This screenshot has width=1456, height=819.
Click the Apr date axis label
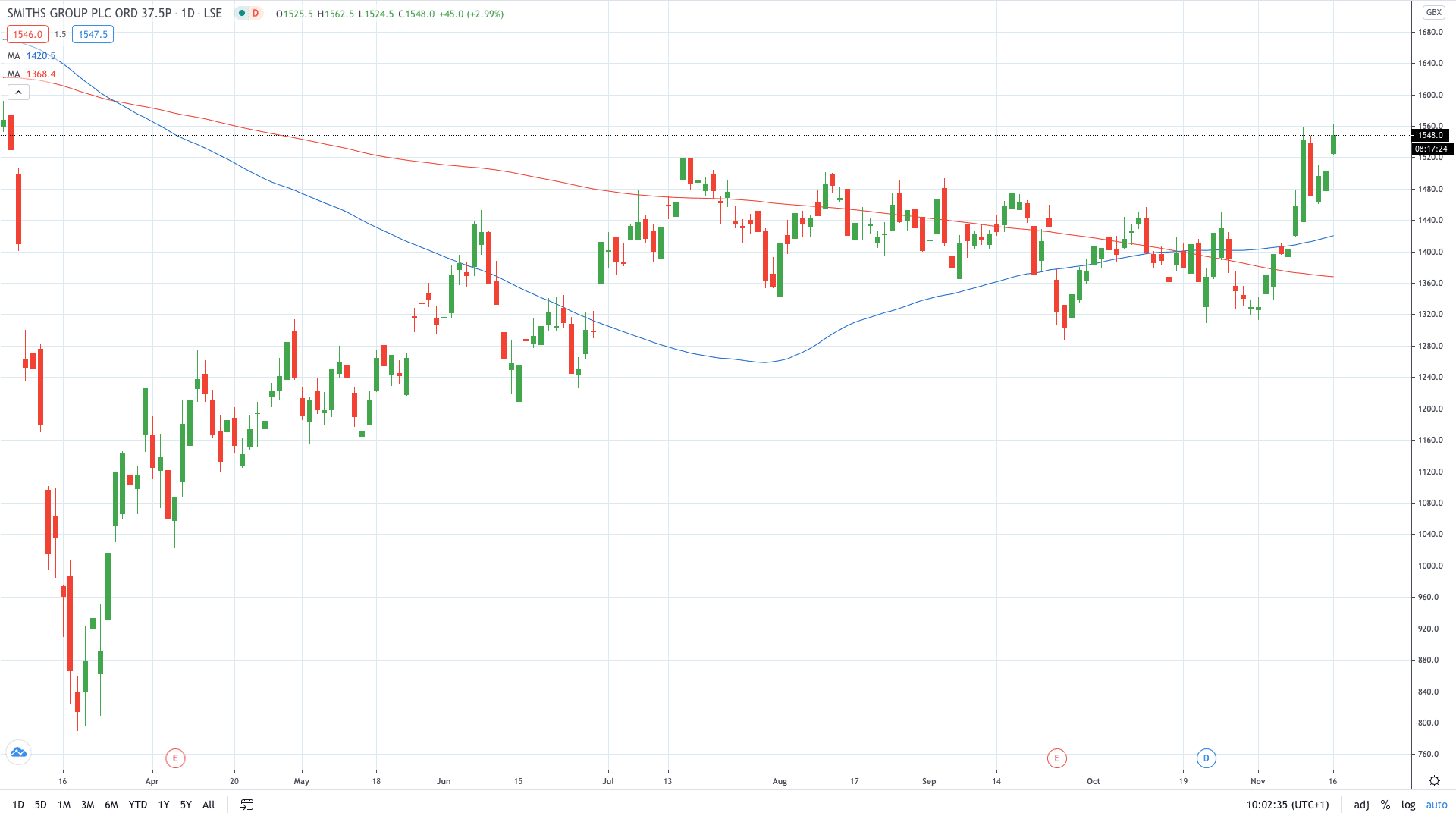[152, 781]
